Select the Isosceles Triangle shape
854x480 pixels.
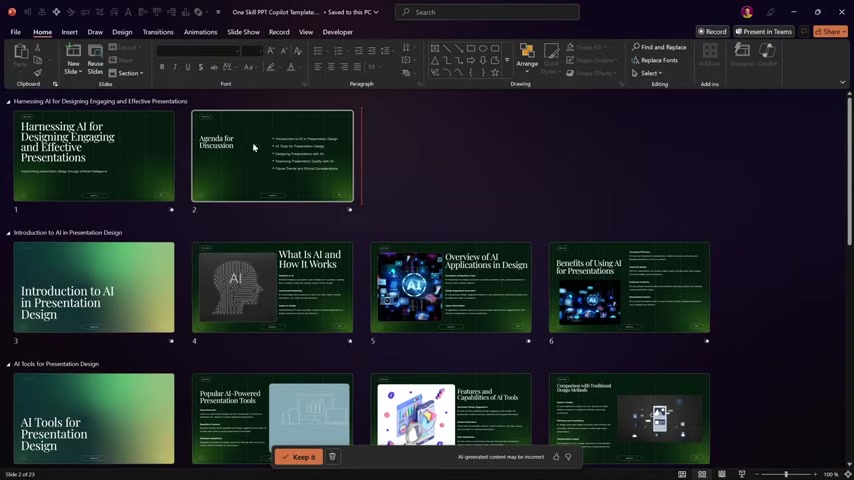coord(435,60)
